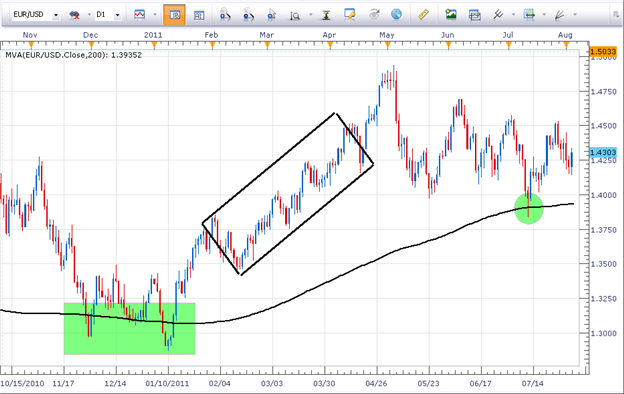The width and height of the screenshot is (624, 394).
Task: Click the chart type line icon
Action: 139,15
